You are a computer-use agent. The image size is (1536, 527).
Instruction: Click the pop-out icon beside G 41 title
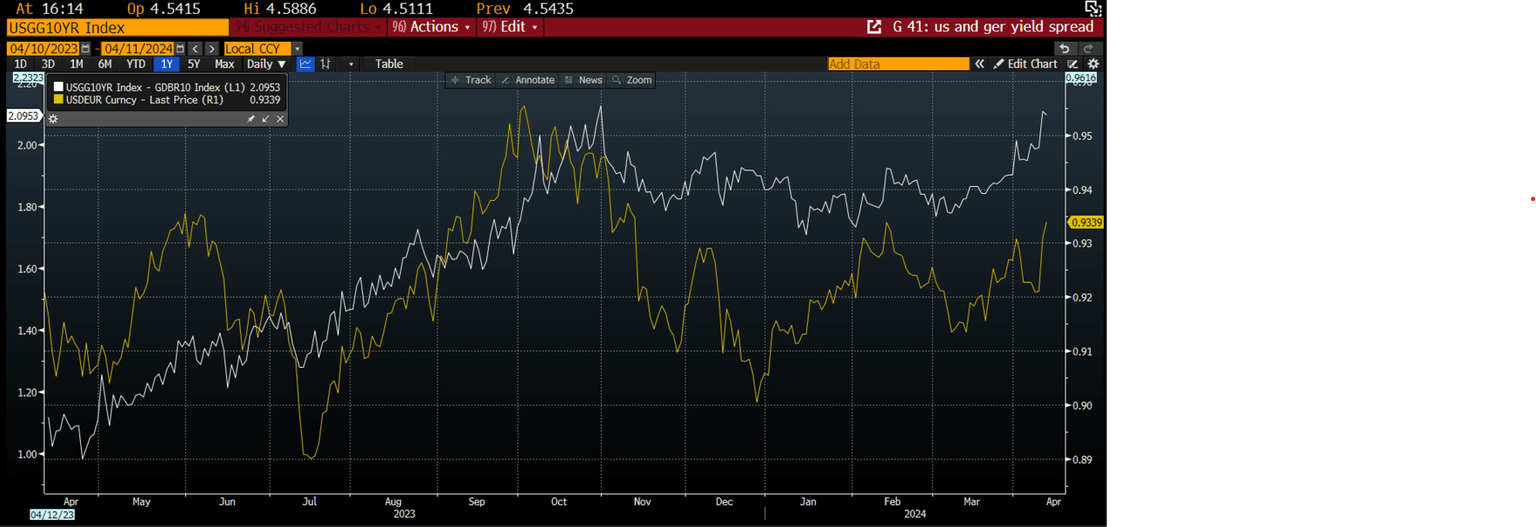[874, 27]
